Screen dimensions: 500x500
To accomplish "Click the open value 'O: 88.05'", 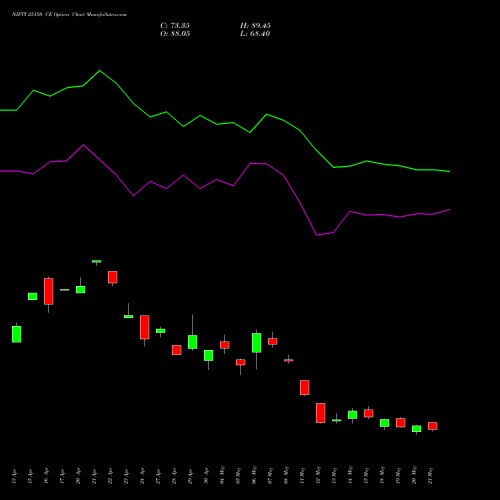I will 175,34.
